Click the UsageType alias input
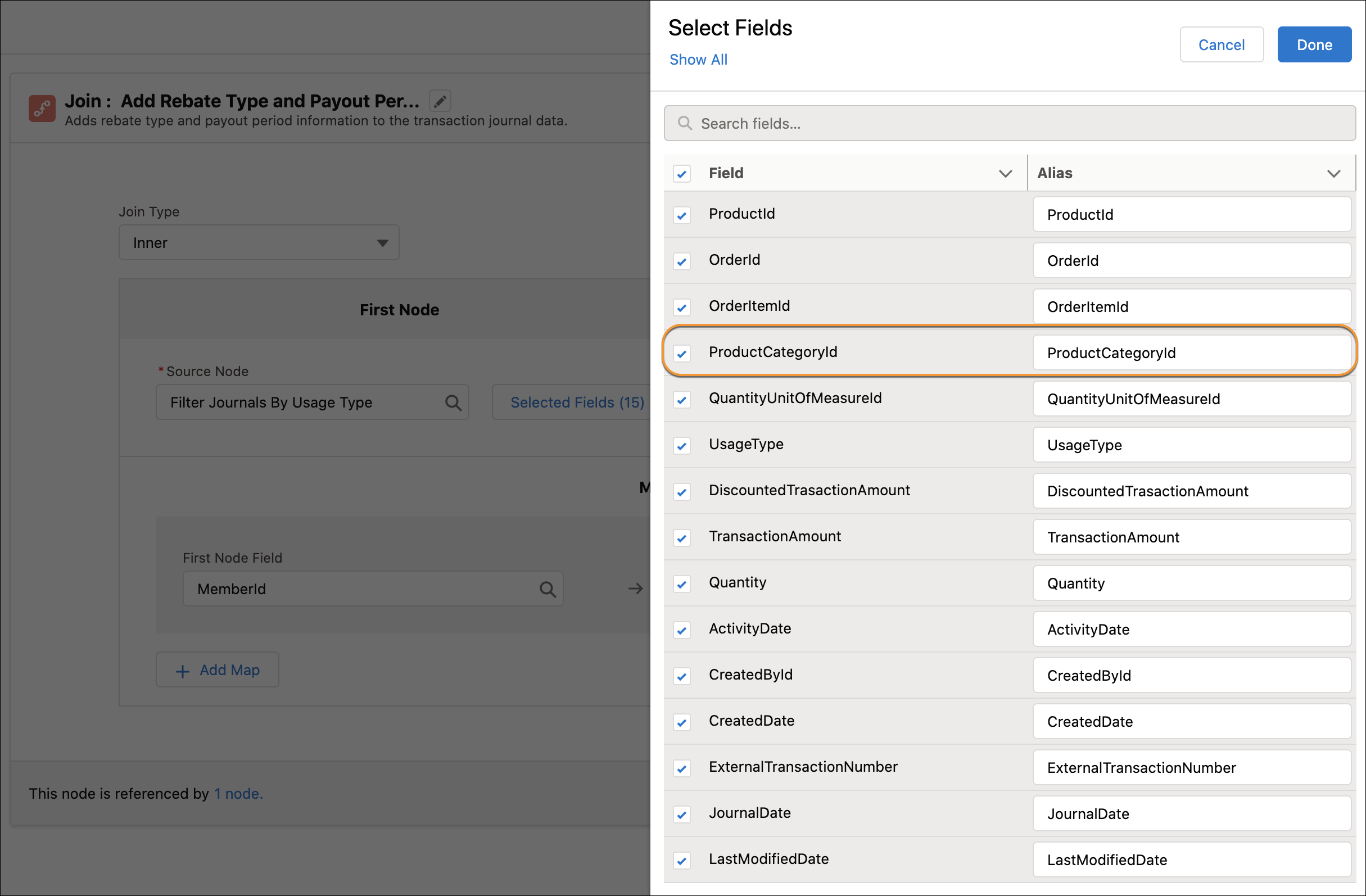The image size is (1366, 896). (1192, 445)
